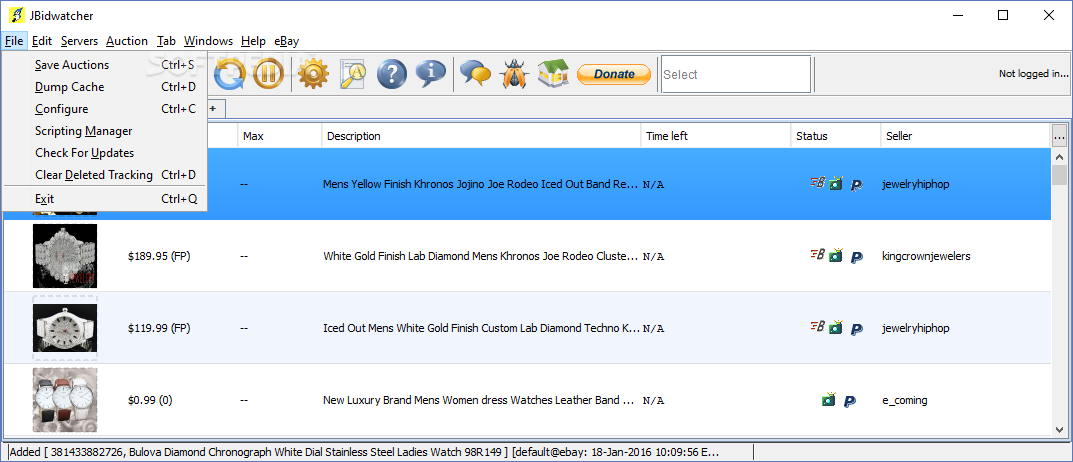Click into the Select search field
The image size is (1073, 462).
(736, 74)
